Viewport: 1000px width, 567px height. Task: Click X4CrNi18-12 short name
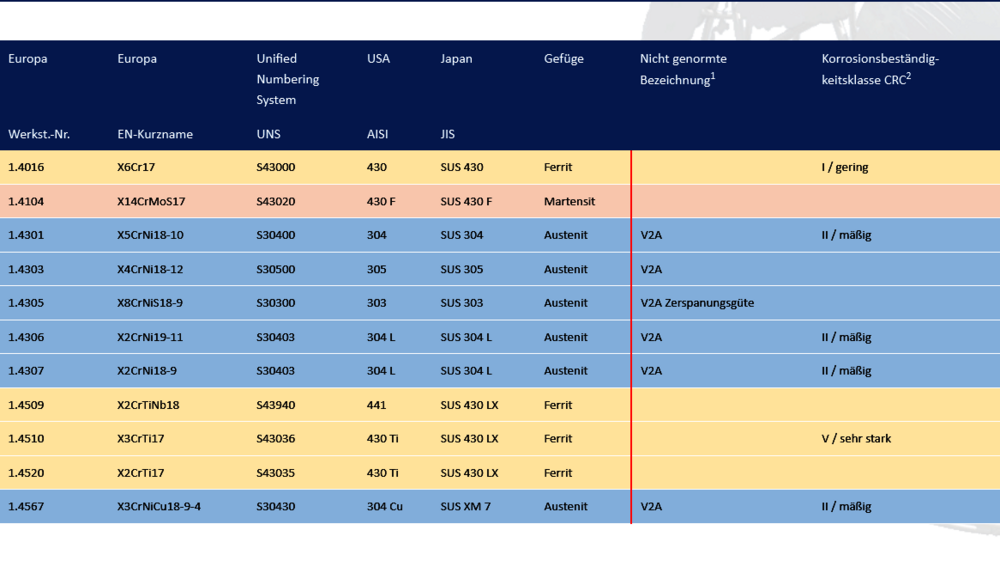(150, 269)
